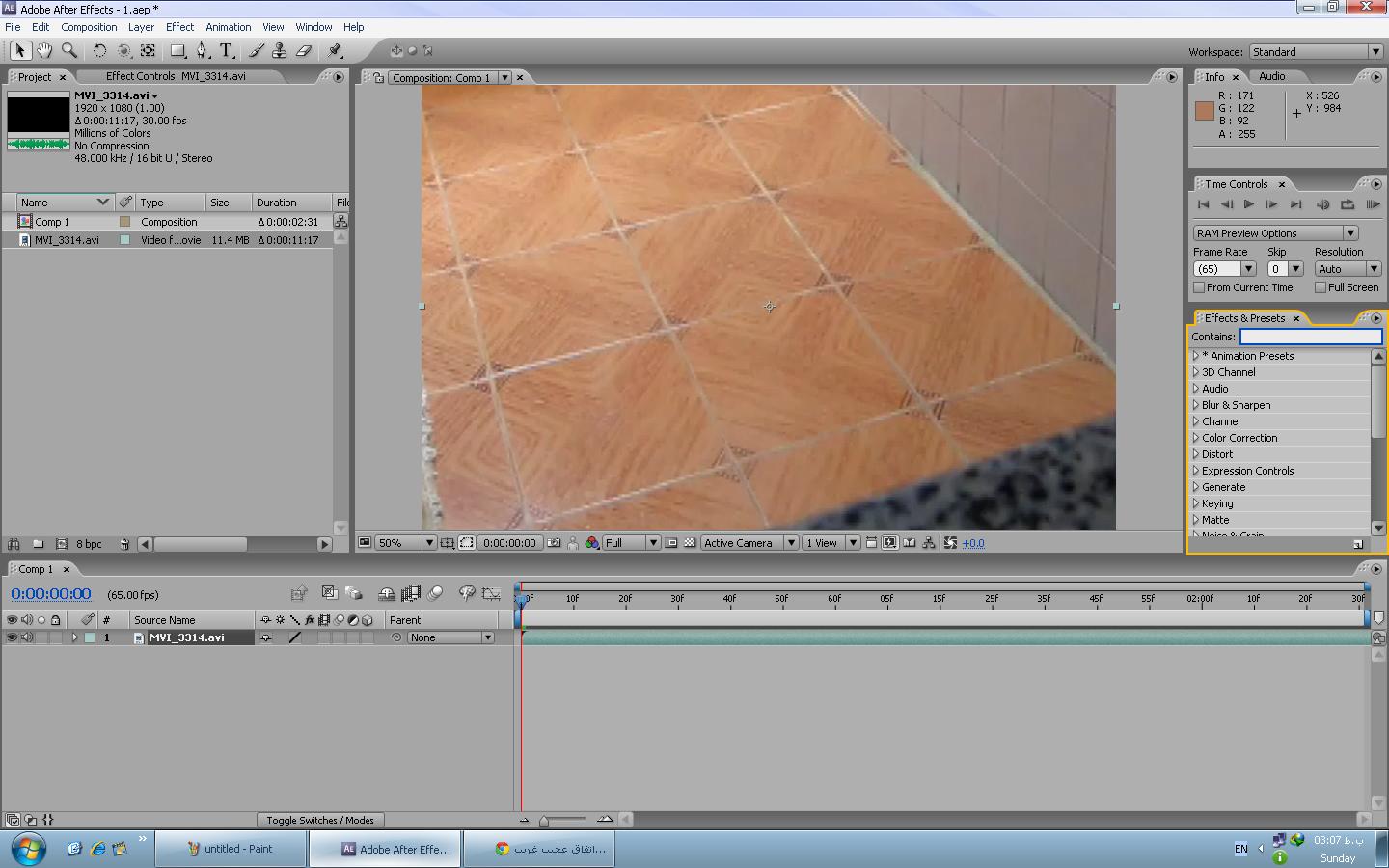Open the Composition menu
1389x868 pixels.
[89, 27]
